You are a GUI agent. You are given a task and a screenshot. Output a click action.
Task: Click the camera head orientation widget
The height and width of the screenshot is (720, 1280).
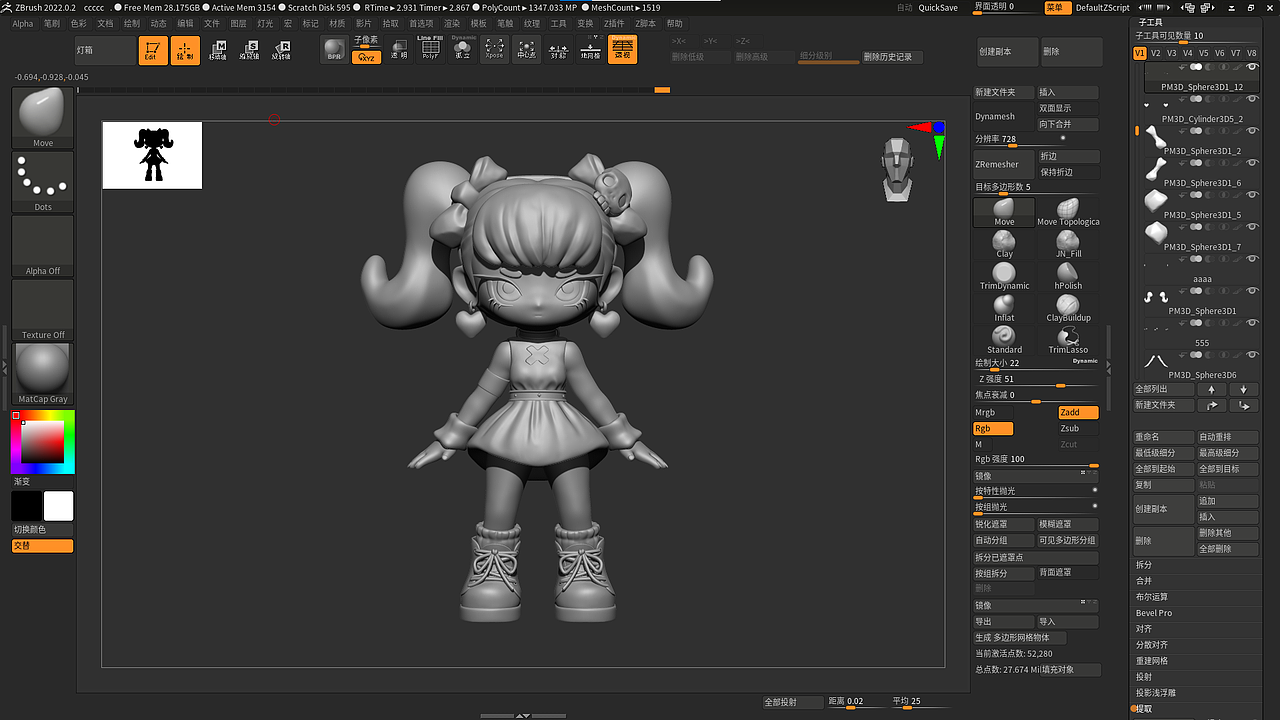896,169
